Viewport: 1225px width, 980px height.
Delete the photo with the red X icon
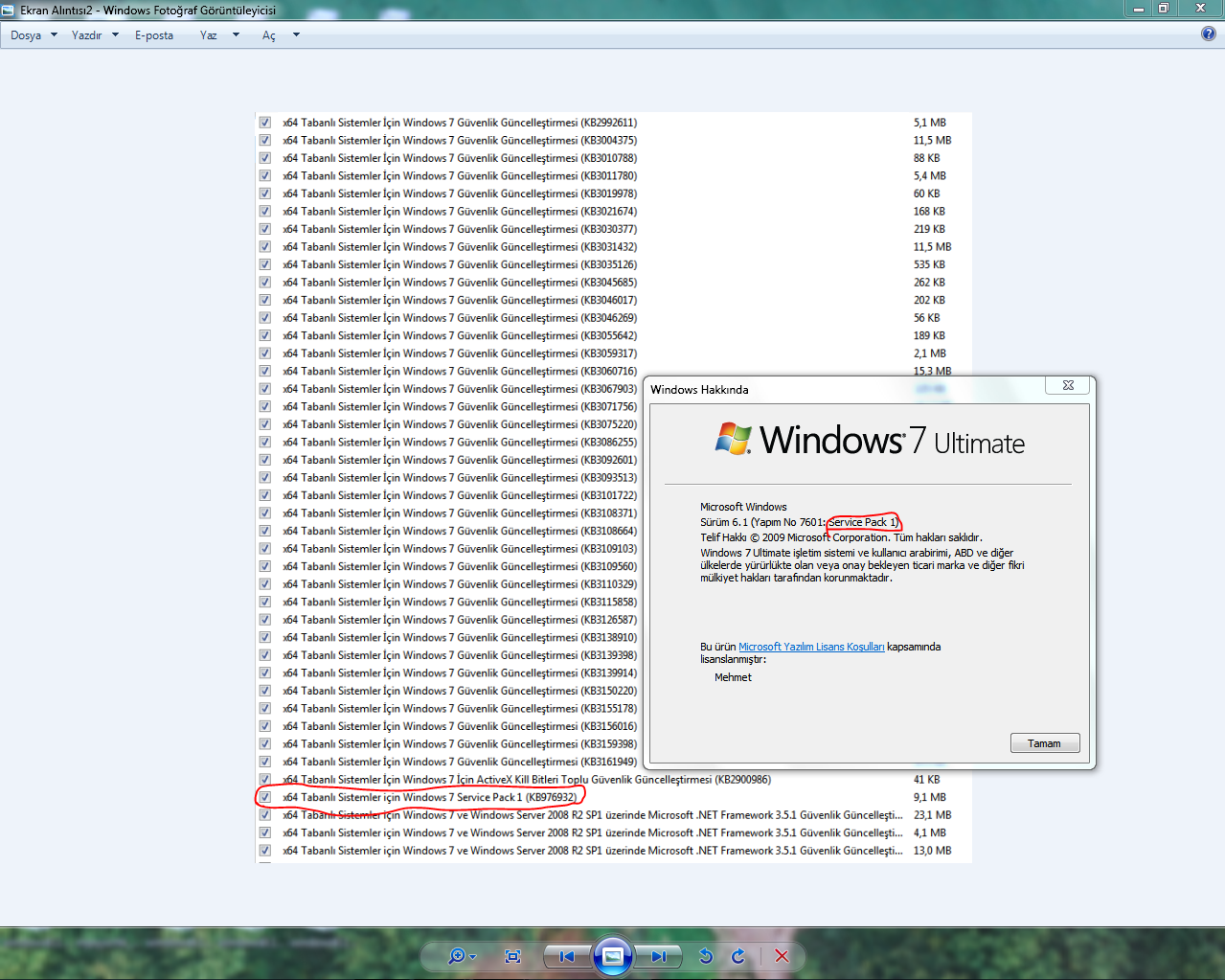tap(782, 956)
